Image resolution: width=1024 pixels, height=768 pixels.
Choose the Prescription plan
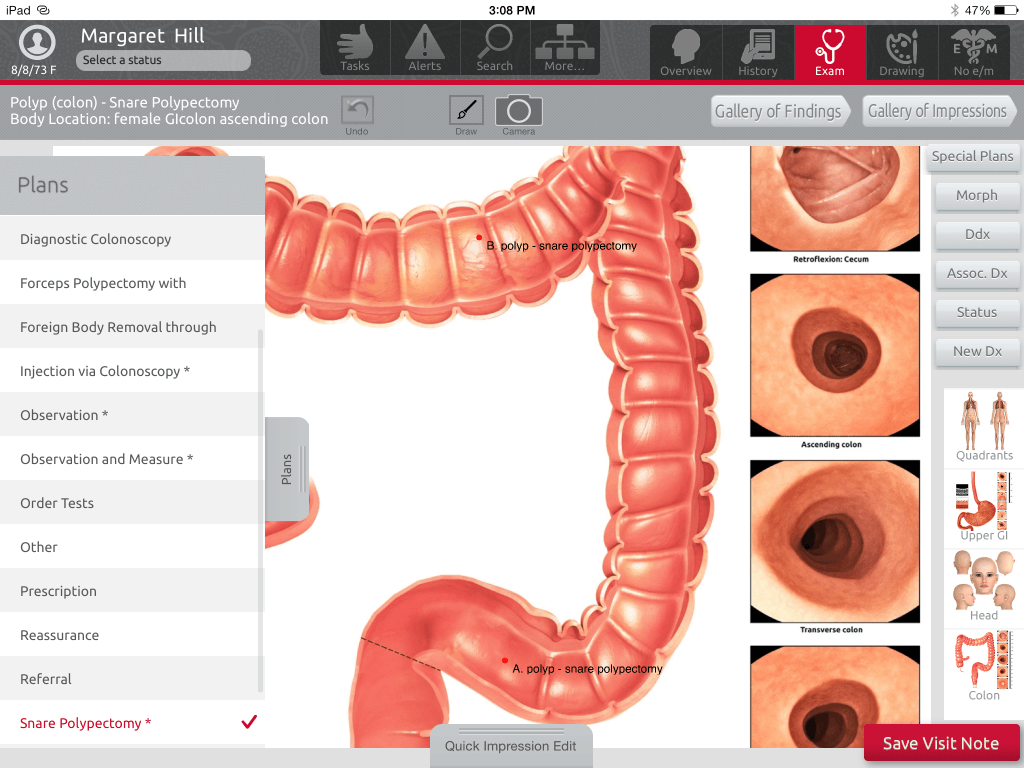click(x=133, y=591)
